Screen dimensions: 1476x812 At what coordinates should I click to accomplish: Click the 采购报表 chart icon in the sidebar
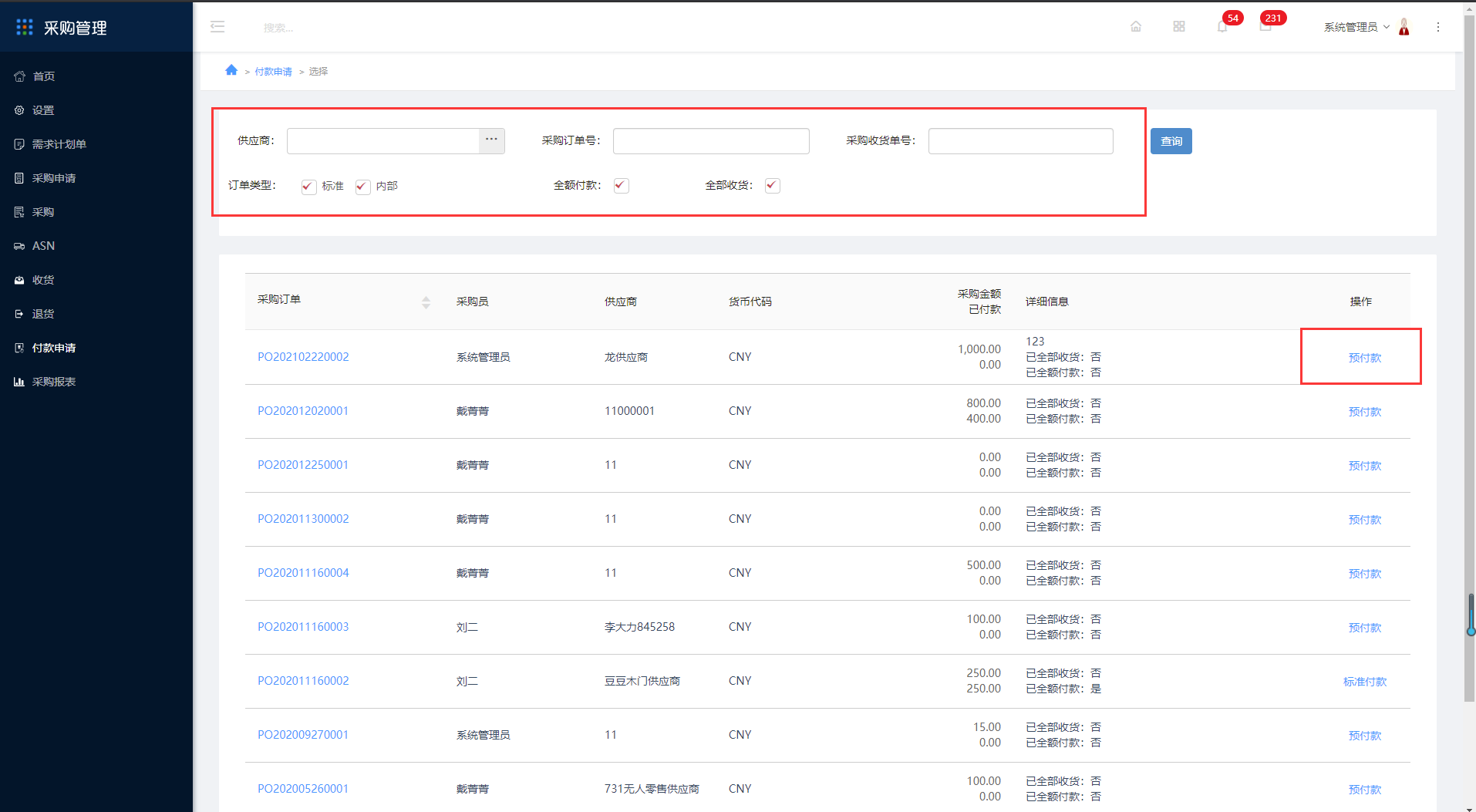[x=19, y=382]
